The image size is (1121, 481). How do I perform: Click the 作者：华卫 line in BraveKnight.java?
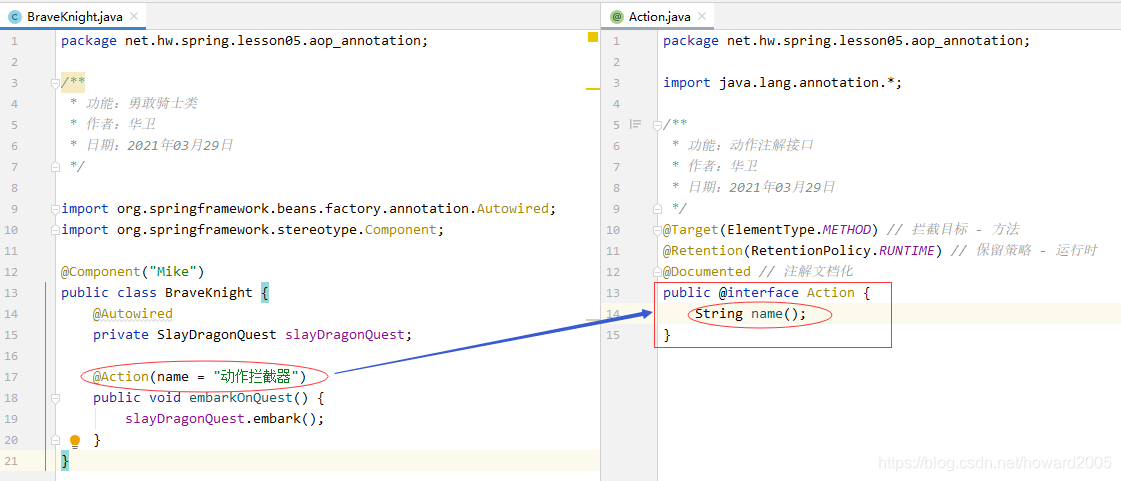113,124
